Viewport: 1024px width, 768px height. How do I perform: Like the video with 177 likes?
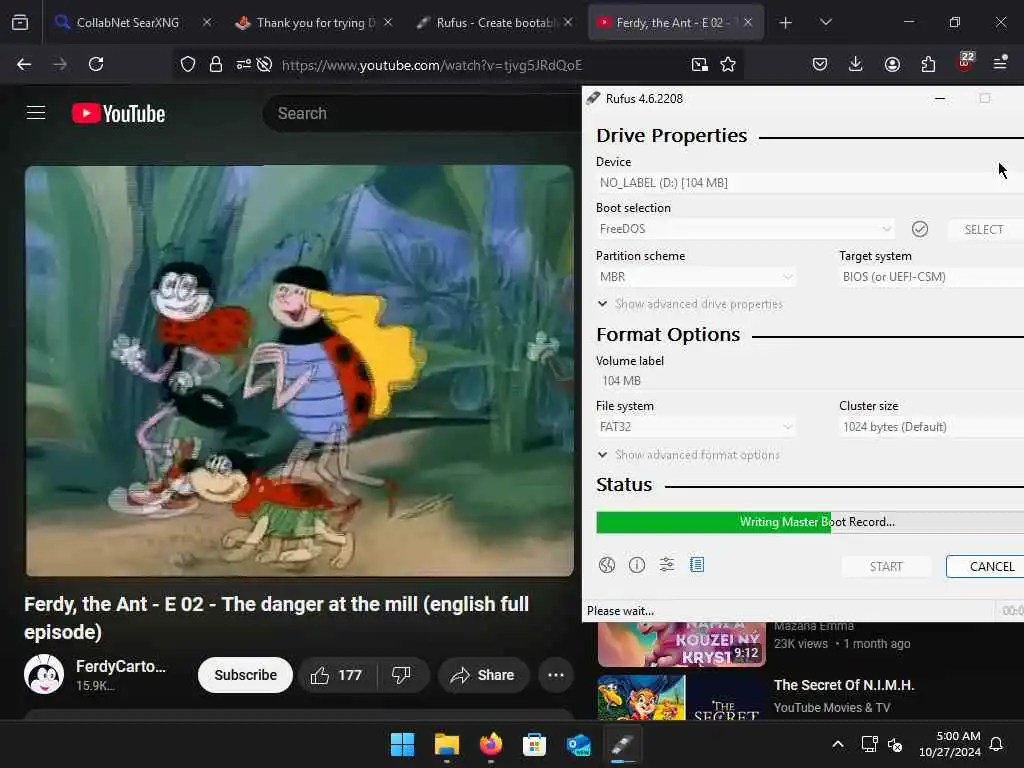[x=337, y=675]
